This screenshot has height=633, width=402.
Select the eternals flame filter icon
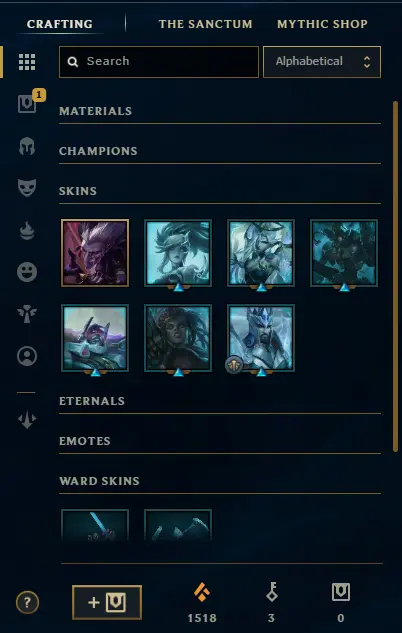27,231
